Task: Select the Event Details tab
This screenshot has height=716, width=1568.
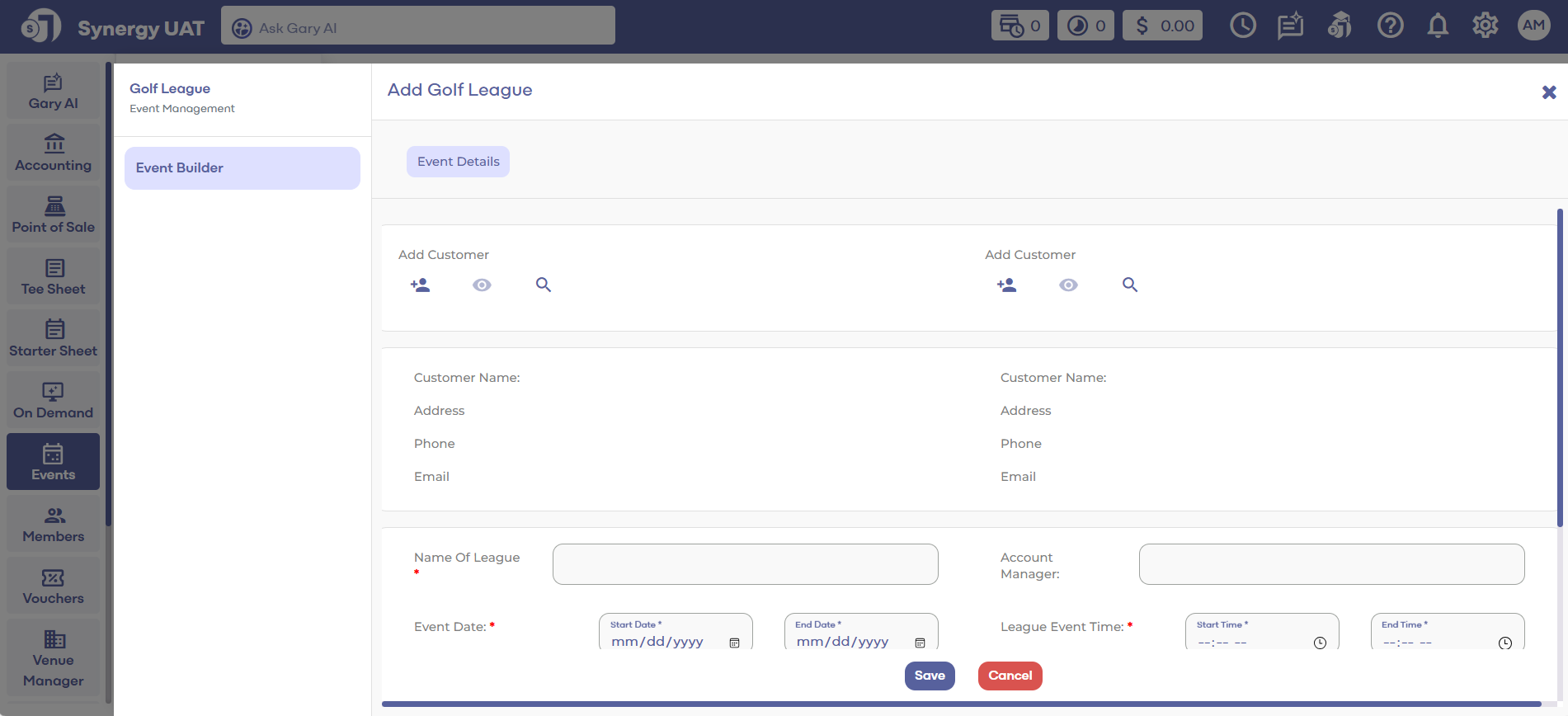Action: 458,162
